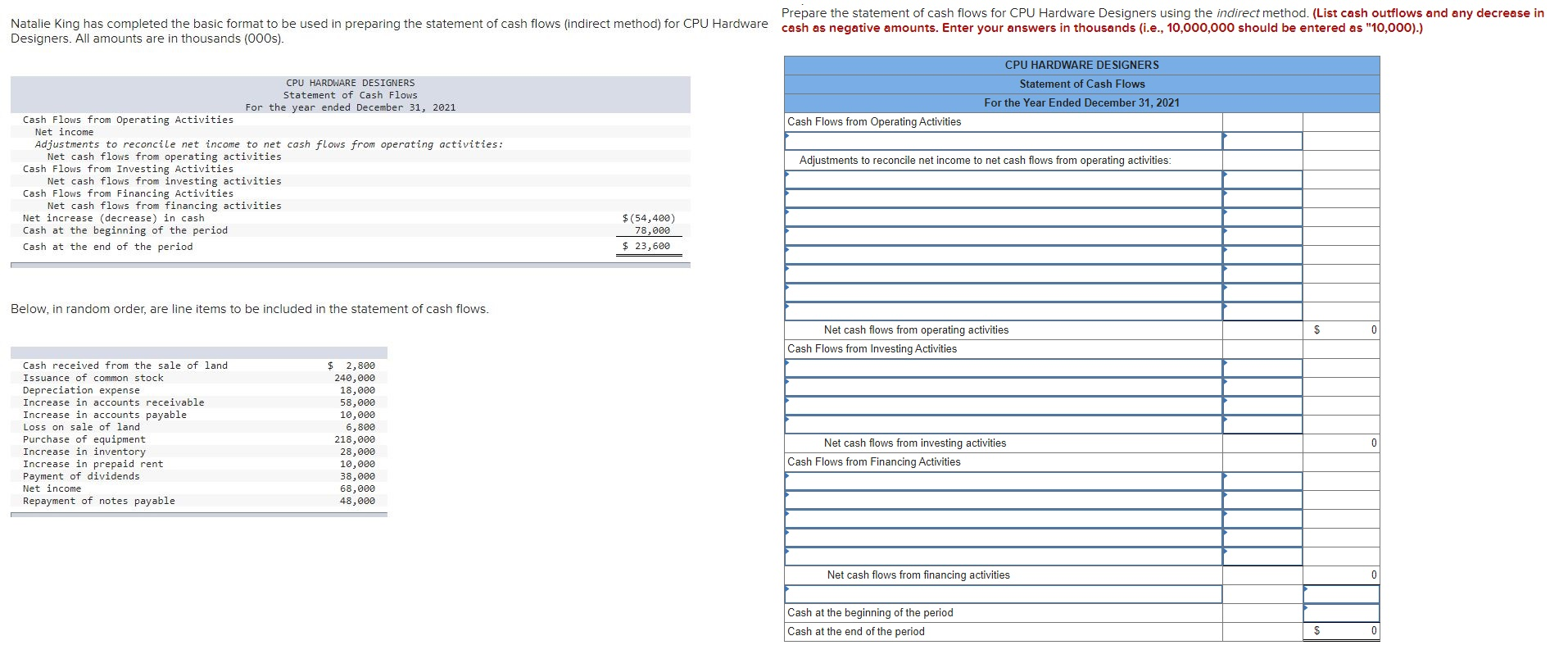1568x645 pixels.
Task: Click the $ 23,600 ending cash value
Action: (x=646, y=246)
